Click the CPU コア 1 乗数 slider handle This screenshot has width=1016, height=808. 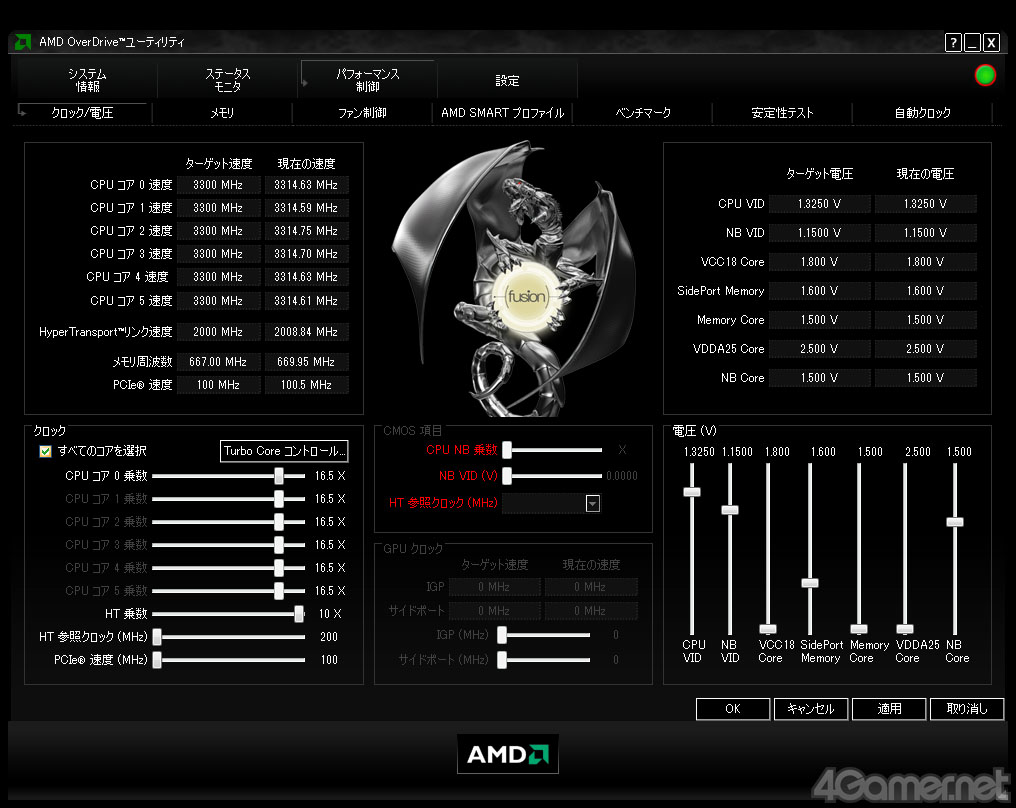pos(279,499)
